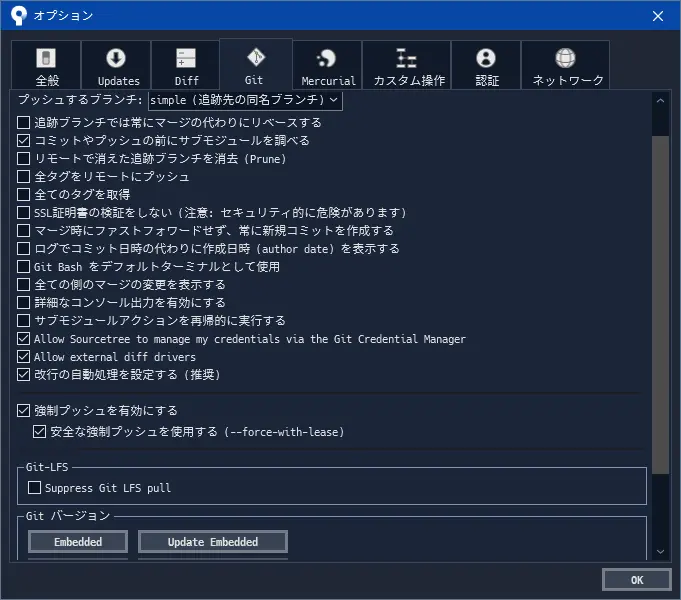Click the scrollbar down arrow
681x600 pixels.
pos(661,551)
